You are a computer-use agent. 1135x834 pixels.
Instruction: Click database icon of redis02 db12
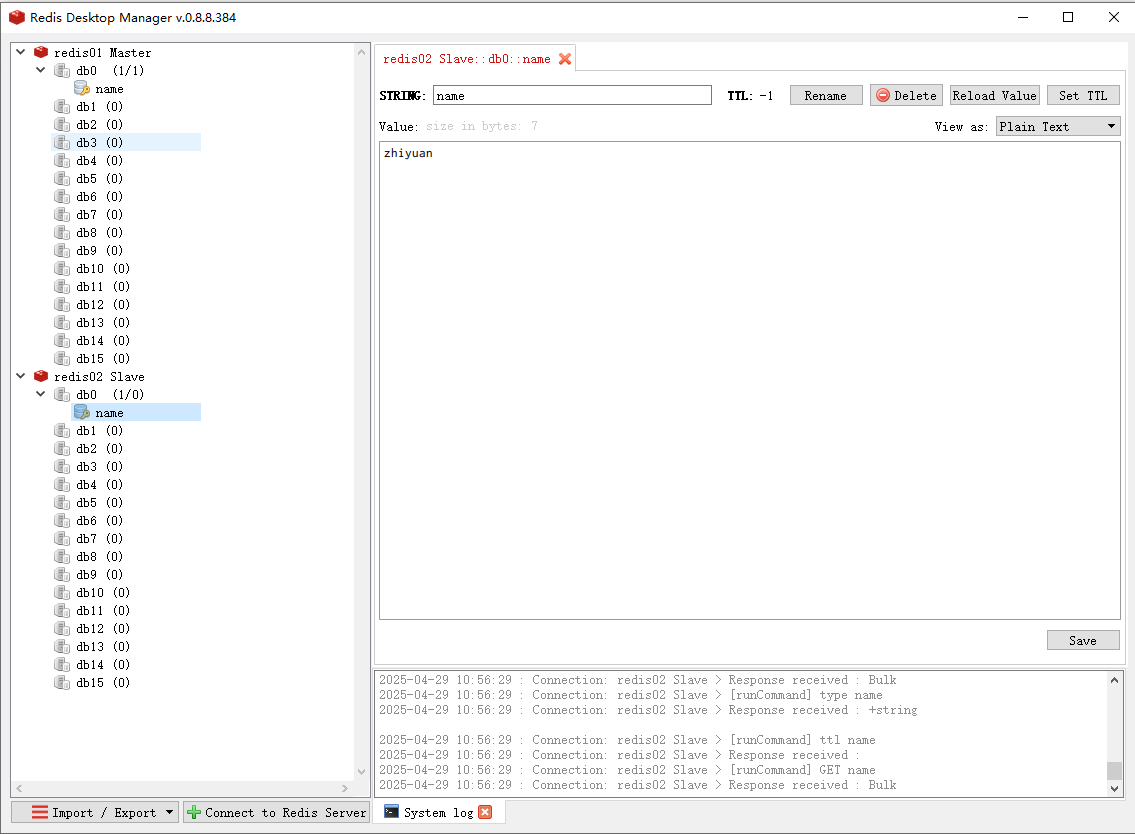pyautogui.click(x=62, y=628)
